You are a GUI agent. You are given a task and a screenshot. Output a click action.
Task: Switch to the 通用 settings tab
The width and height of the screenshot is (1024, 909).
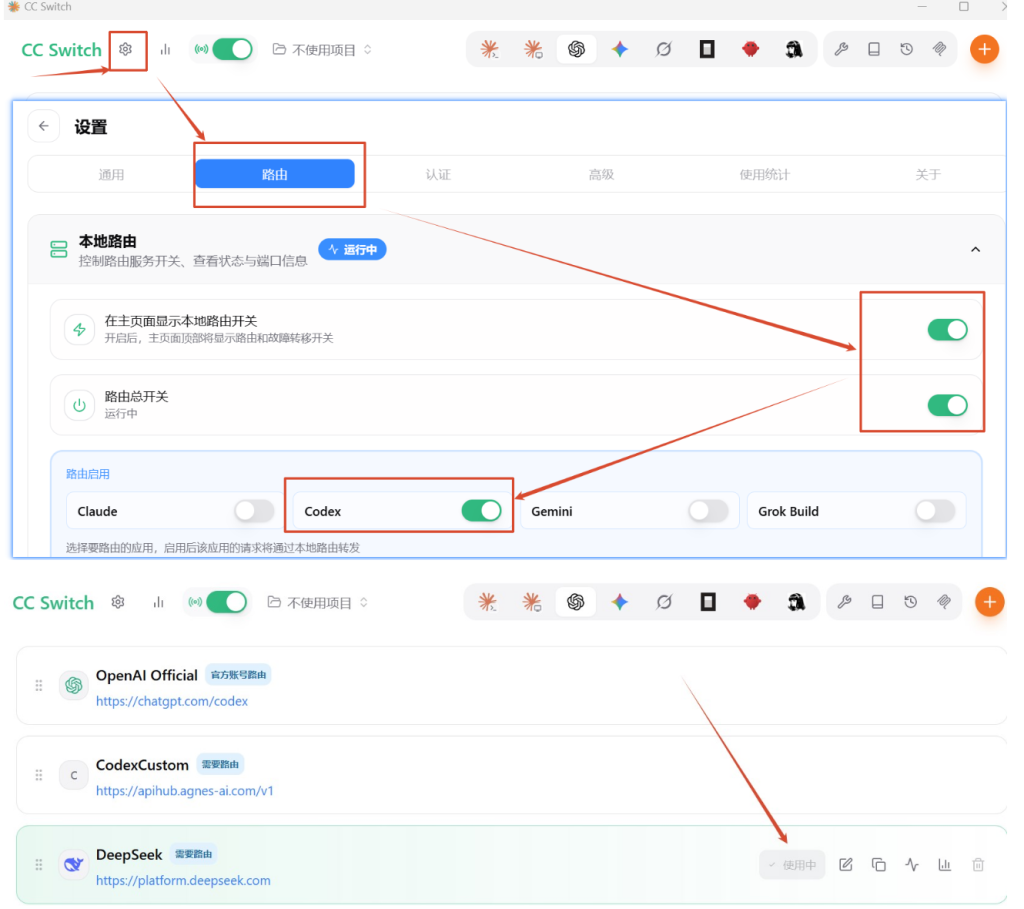coord(111,174)
